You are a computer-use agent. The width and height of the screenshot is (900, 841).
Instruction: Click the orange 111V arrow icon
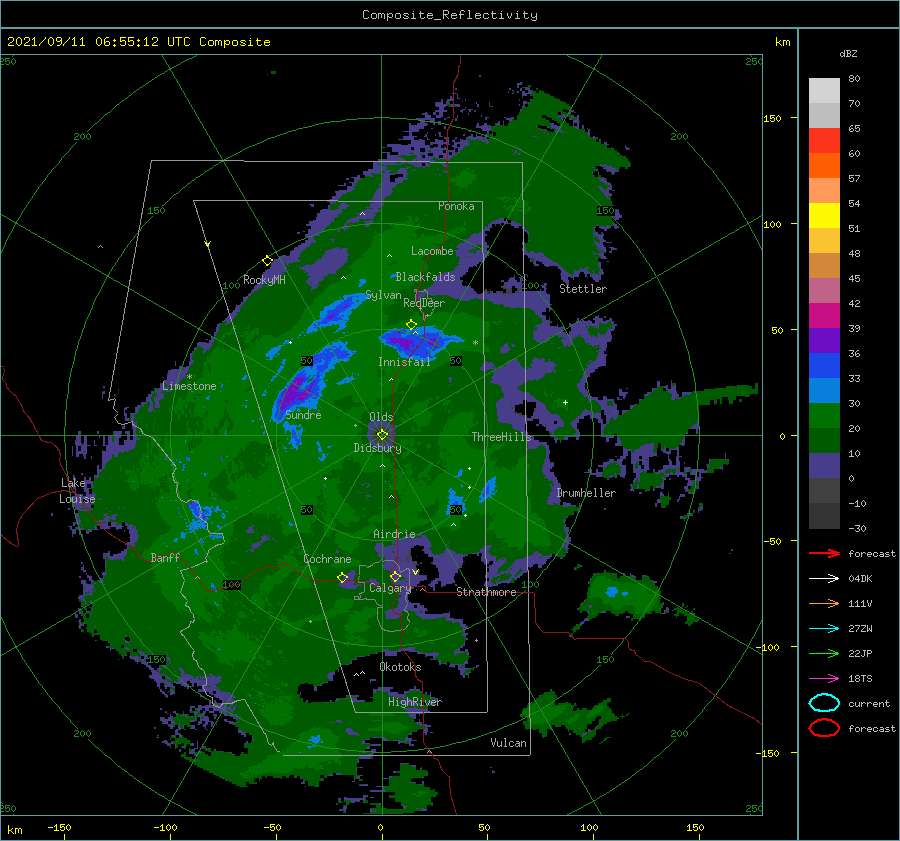pos(824,603)
